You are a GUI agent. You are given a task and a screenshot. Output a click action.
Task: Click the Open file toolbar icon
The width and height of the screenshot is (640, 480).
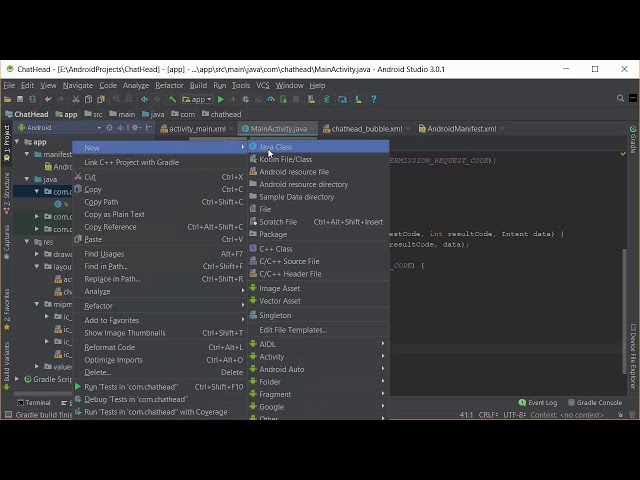click(7, 99)
